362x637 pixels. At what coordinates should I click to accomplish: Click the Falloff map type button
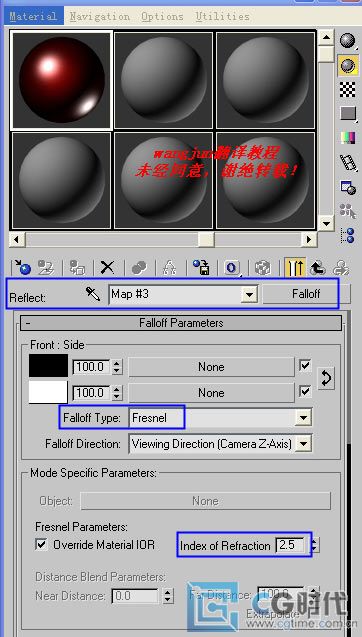coord(306,293)
